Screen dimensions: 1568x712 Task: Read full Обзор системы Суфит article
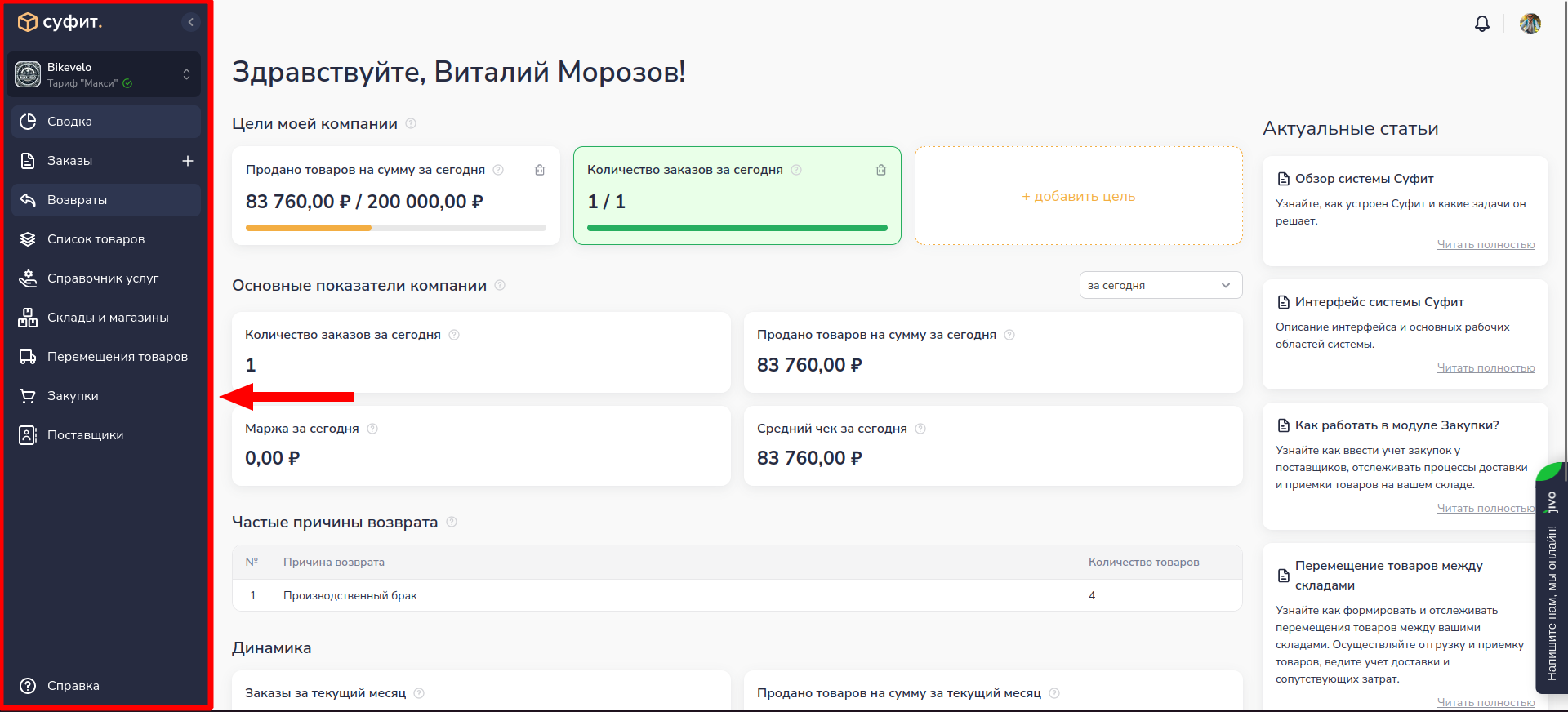1486,244
